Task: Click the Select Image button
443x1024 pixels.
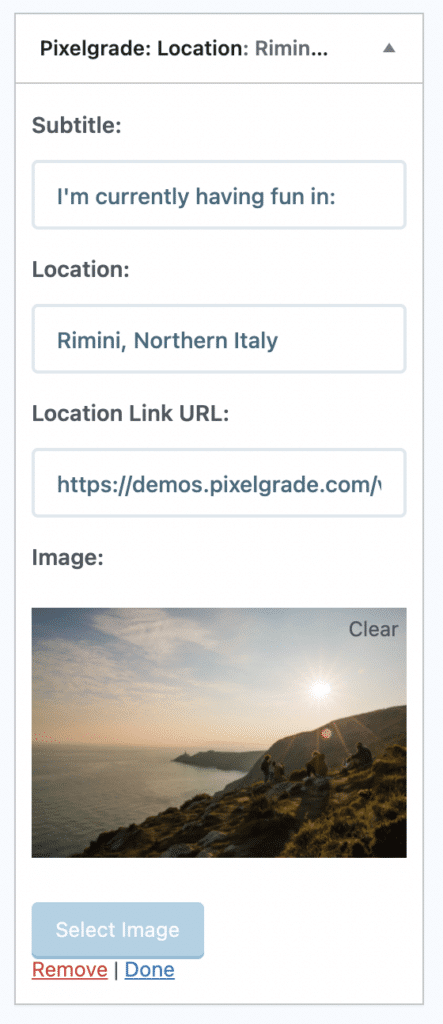Action: click(118, 930)
